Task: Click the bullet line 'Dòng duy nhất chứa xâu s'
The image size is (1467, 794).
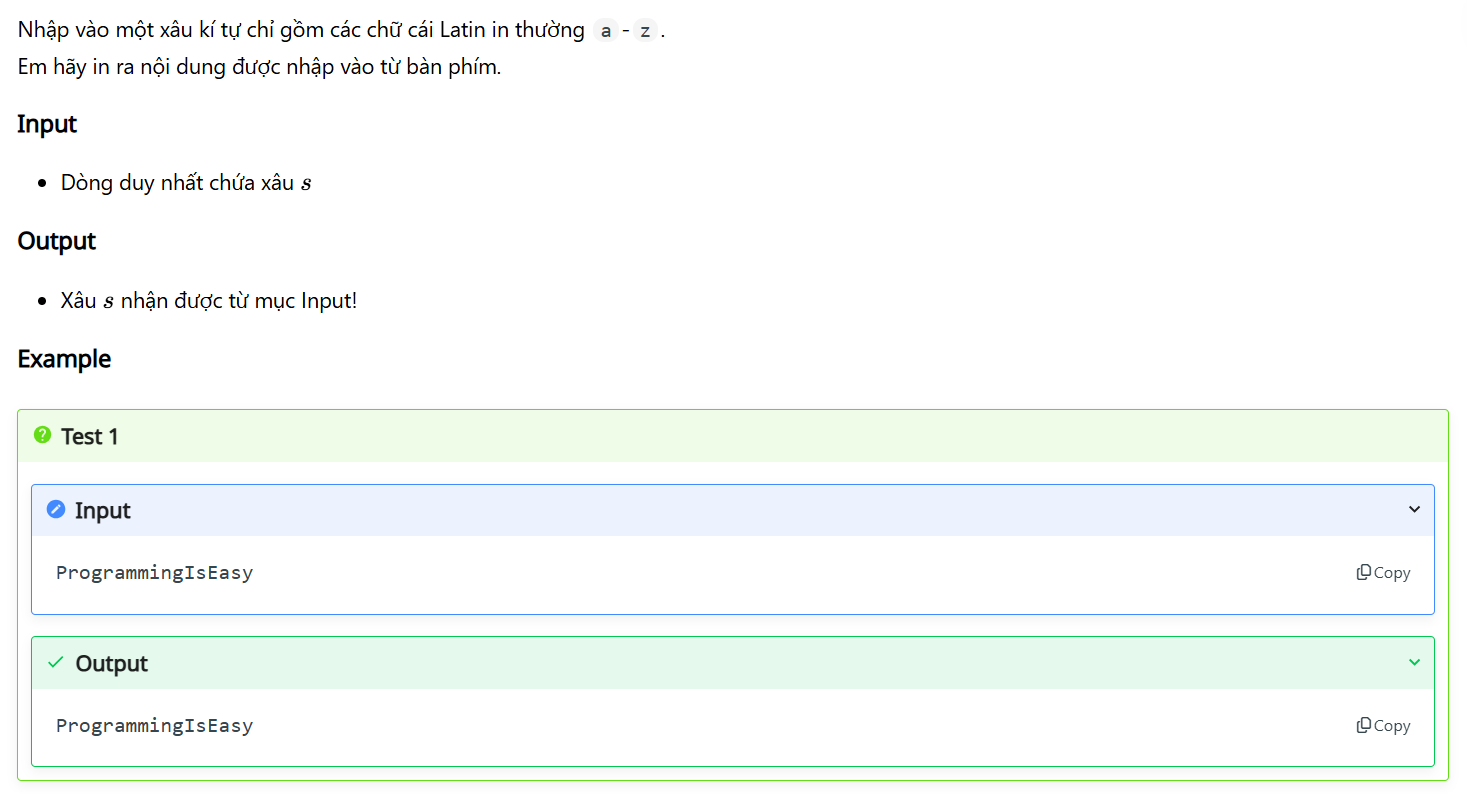Action: pos(186,183)
